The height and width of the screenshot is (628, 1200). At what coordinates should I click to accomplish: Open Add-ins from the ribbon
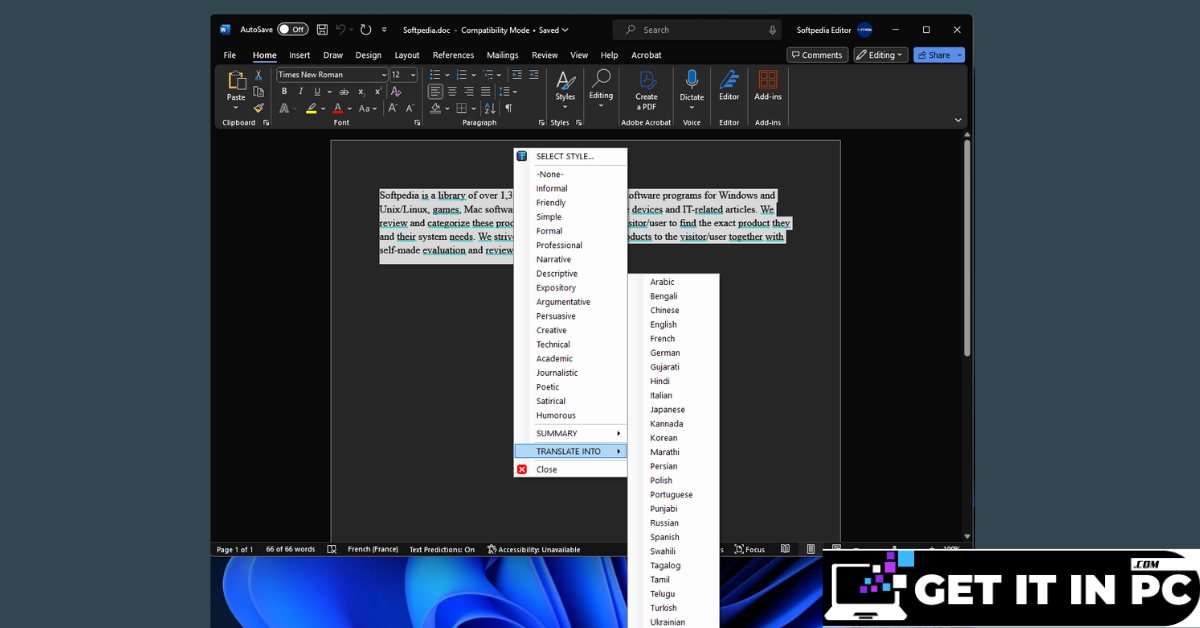(x=768, y=86)
